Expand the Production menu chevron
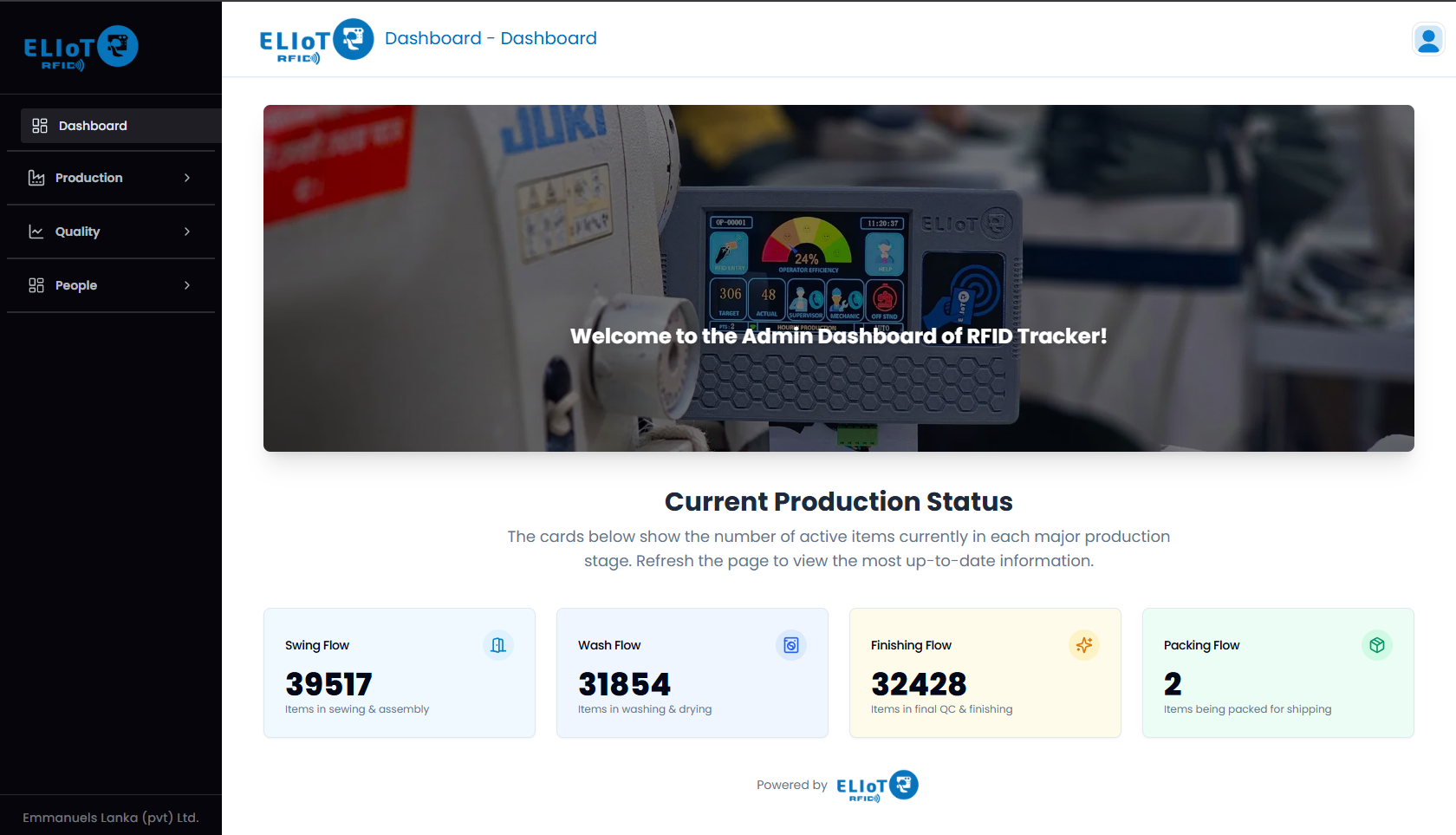 186,178
